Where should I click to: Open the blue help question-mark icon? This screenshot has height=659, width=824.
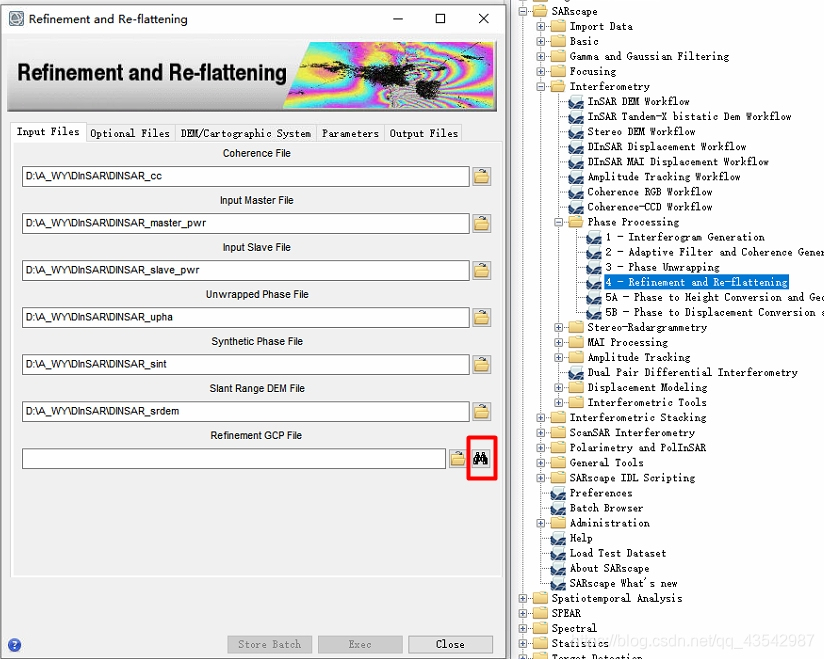tap(15, 645)
